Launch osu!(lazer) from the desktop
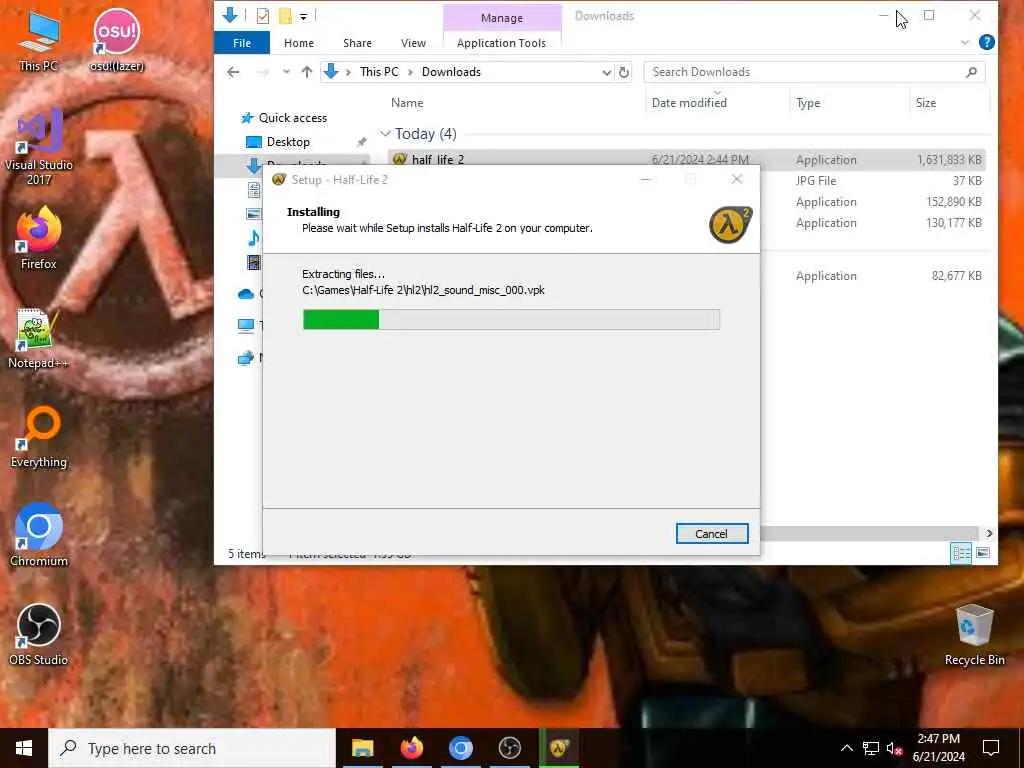 click(x=116, y=39)
